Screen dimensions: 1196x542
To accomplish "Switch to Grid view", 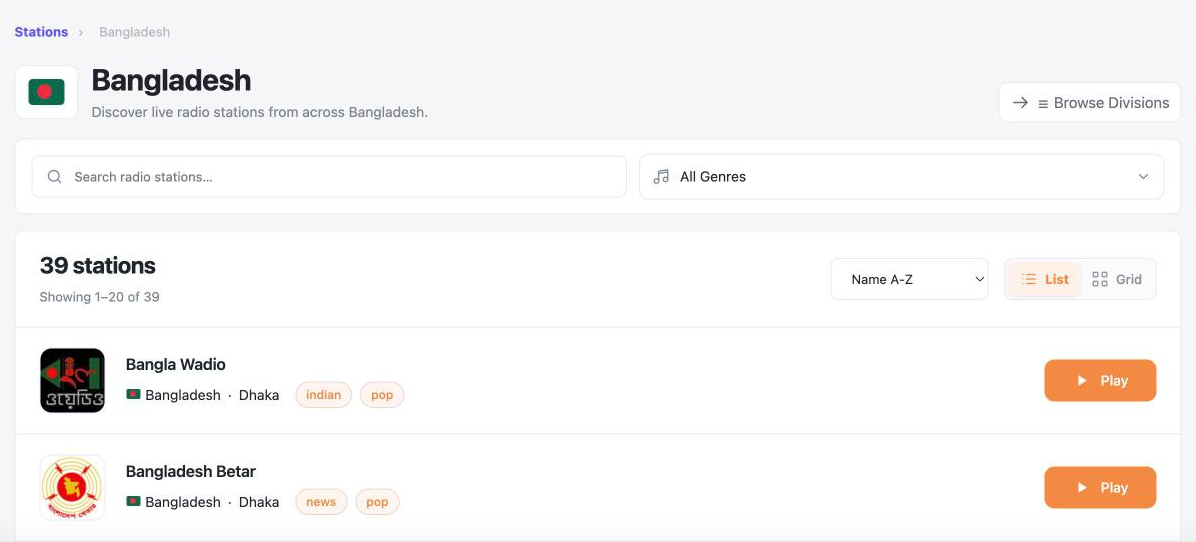I will click(1117, 279).
